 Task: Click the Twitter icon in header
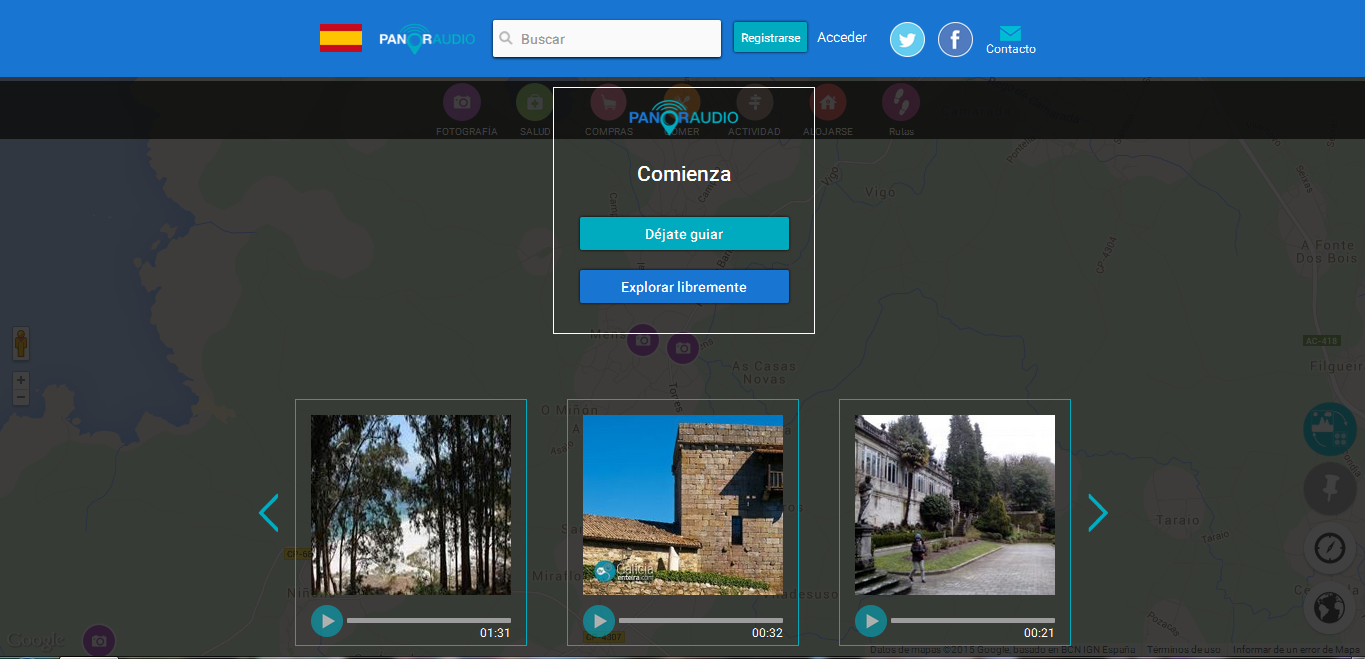coord(907,40)
